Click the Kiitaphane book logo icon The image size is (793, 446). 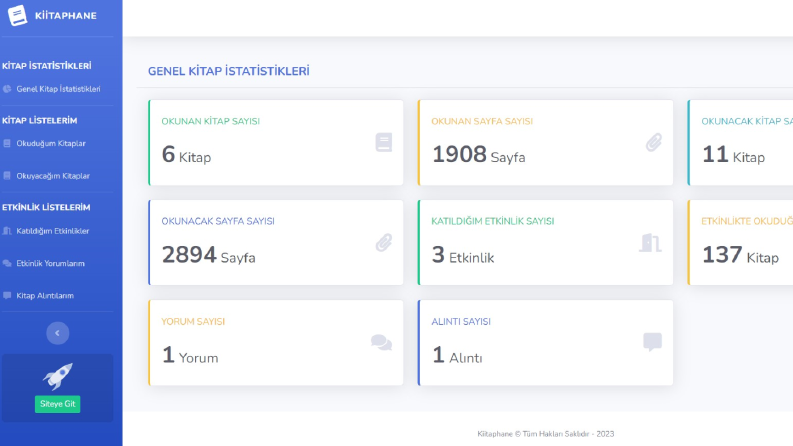(17, 15)
